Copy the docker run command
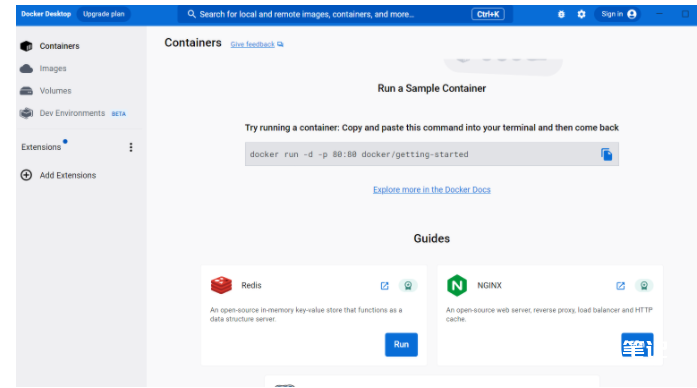This screenshot has height=388, width=697. (606, 154)
